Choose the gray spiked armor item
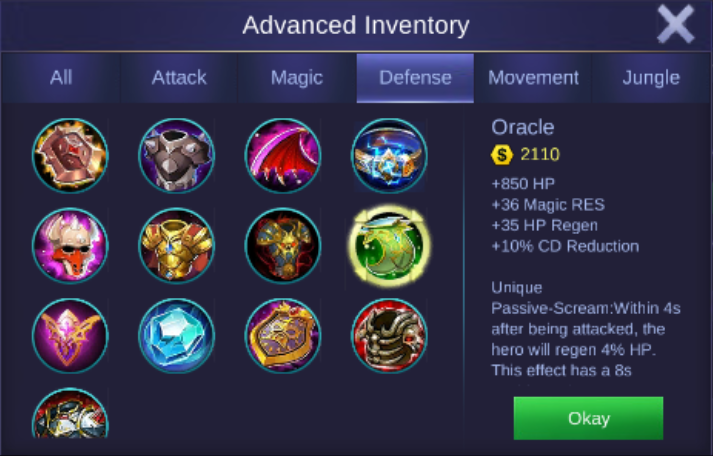The height and width of the screenshot is (456, 713). point(176,155)
